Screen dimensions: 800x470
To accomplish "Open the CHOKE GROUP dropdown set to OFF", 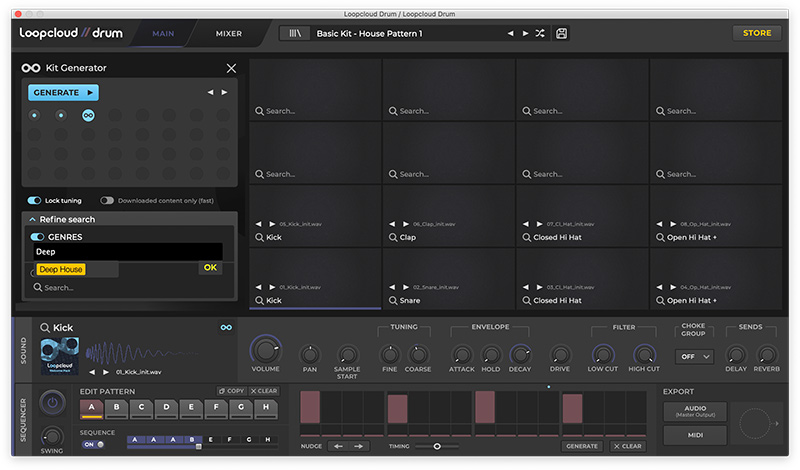I will 694,357.
